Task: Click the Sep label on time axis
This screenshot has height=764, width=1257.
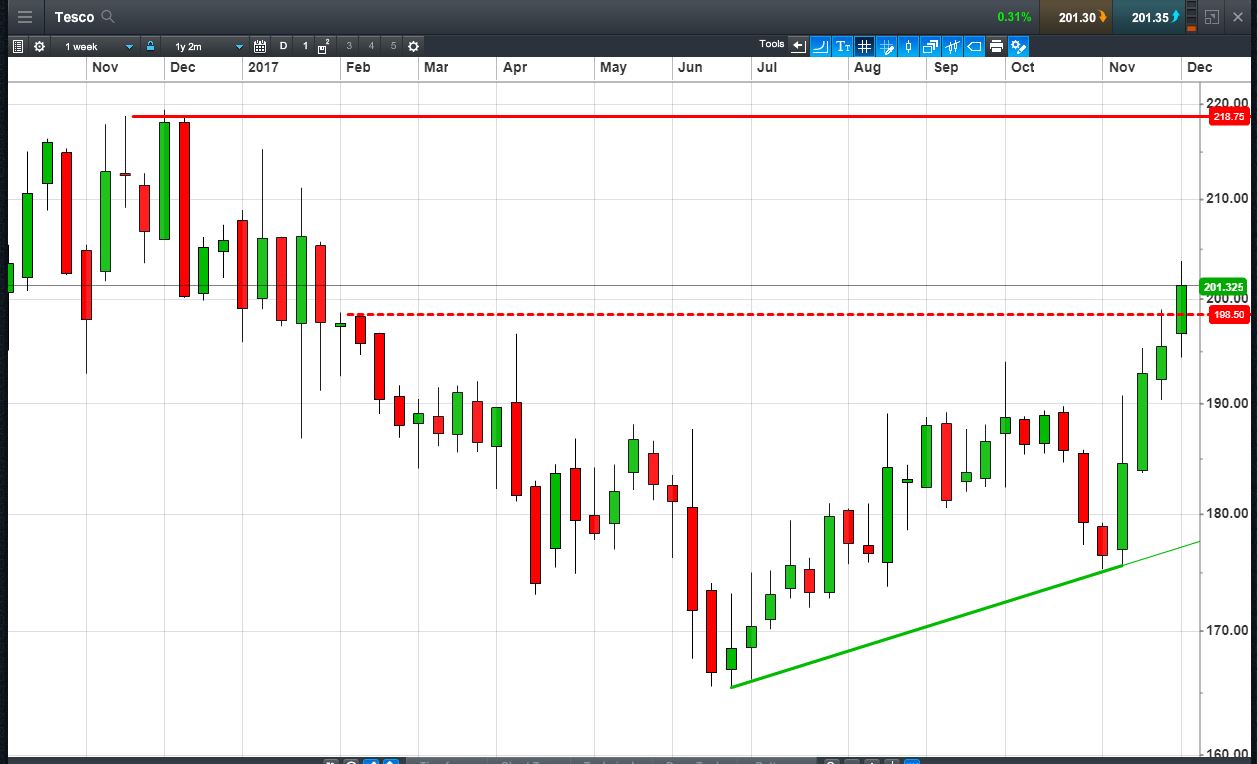Action: [946, 67]
